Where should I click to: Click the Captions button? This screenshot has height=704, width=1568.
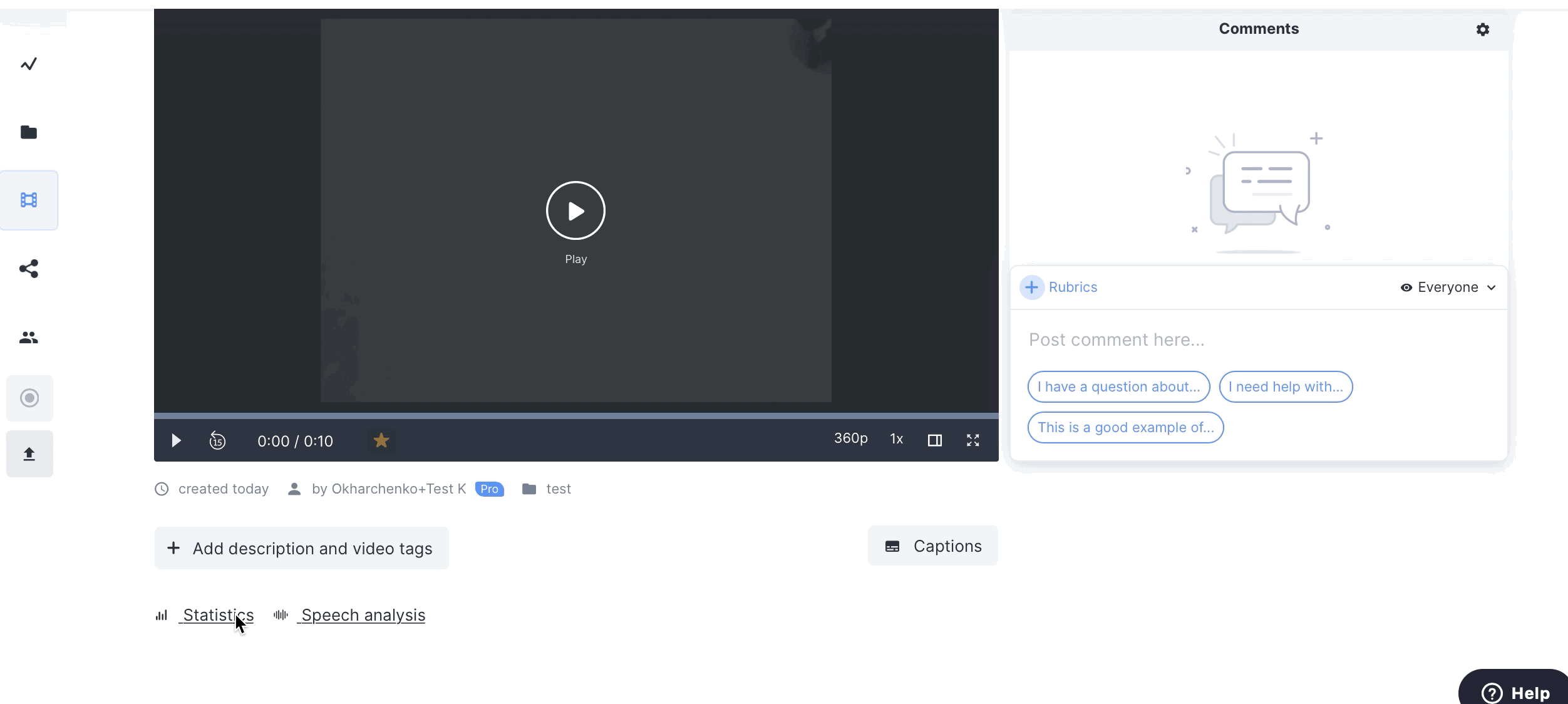(932, 546)
